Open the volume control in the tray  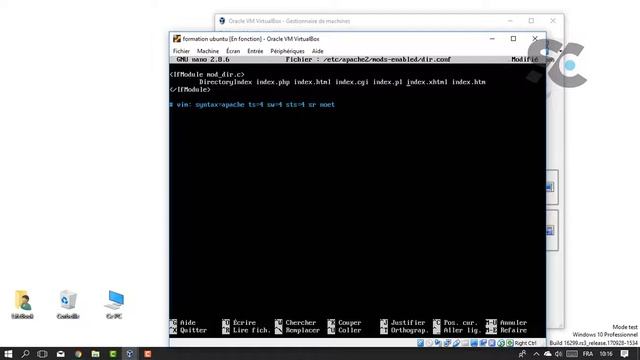coord(558,354)
